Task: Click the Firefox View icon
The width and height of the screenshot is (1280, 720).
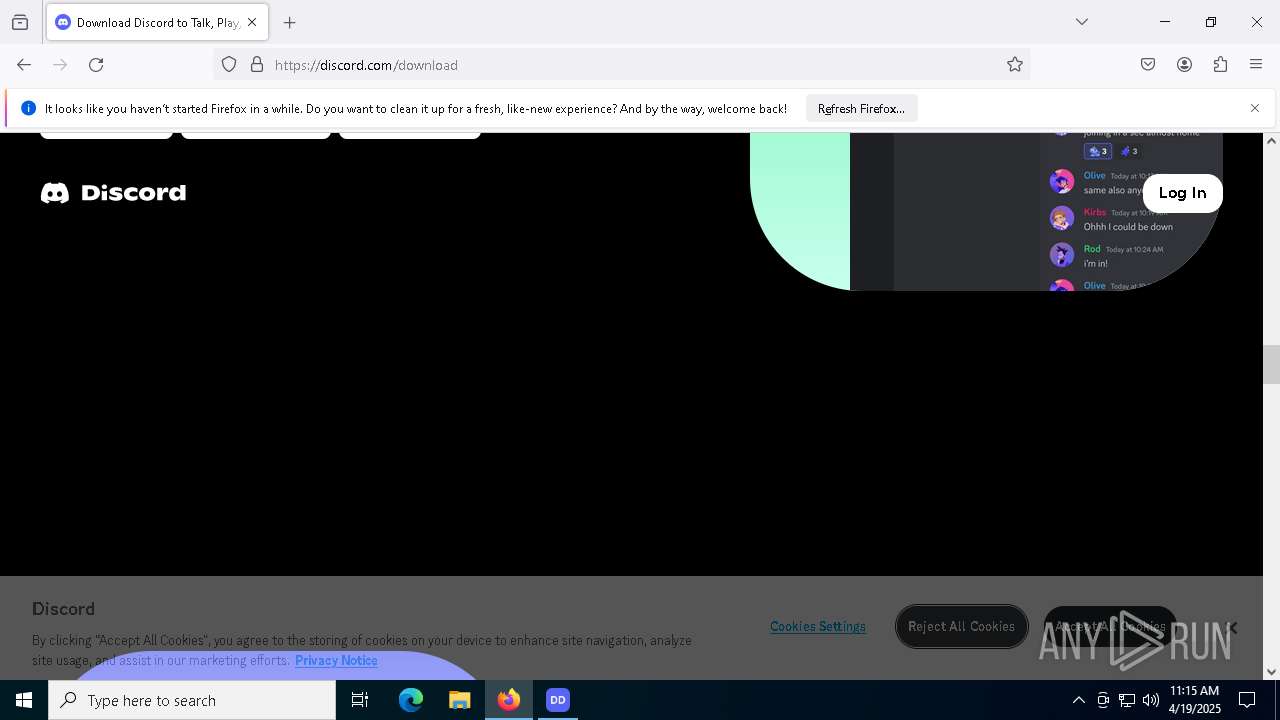Action: [20, 22]
